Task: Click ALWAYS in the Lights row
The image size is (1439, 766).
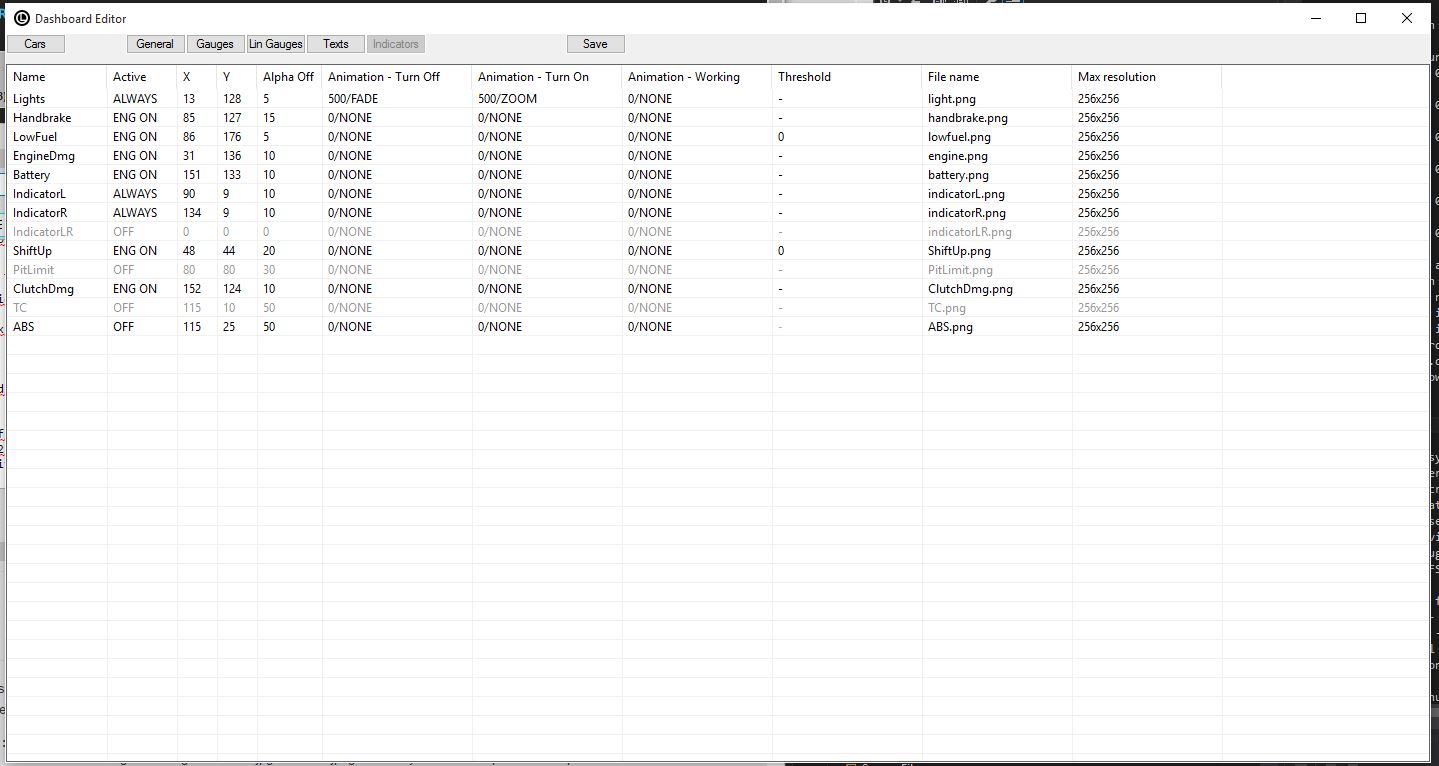Action: (135, 99)
